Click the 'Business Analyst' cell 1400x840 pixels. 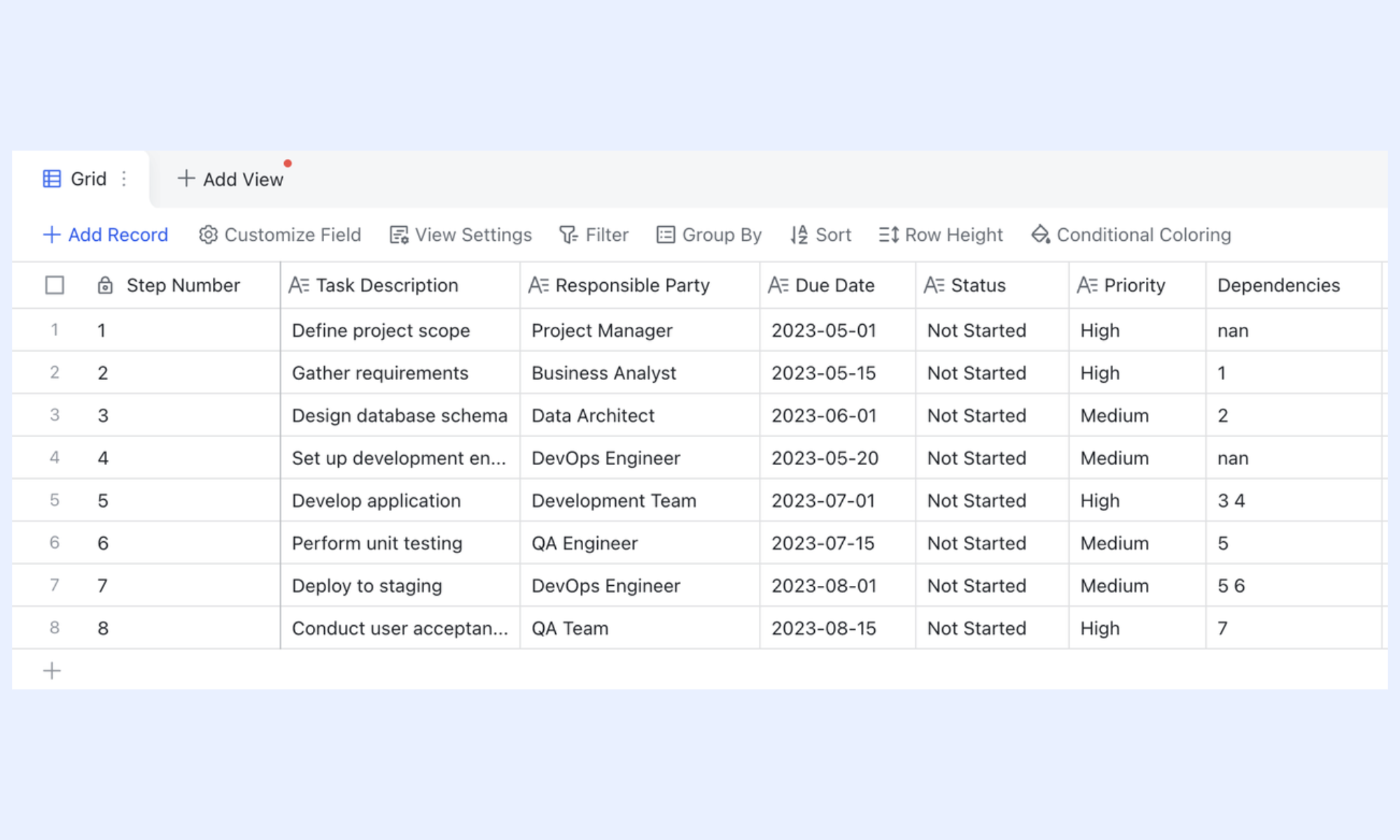coord(640,373)
